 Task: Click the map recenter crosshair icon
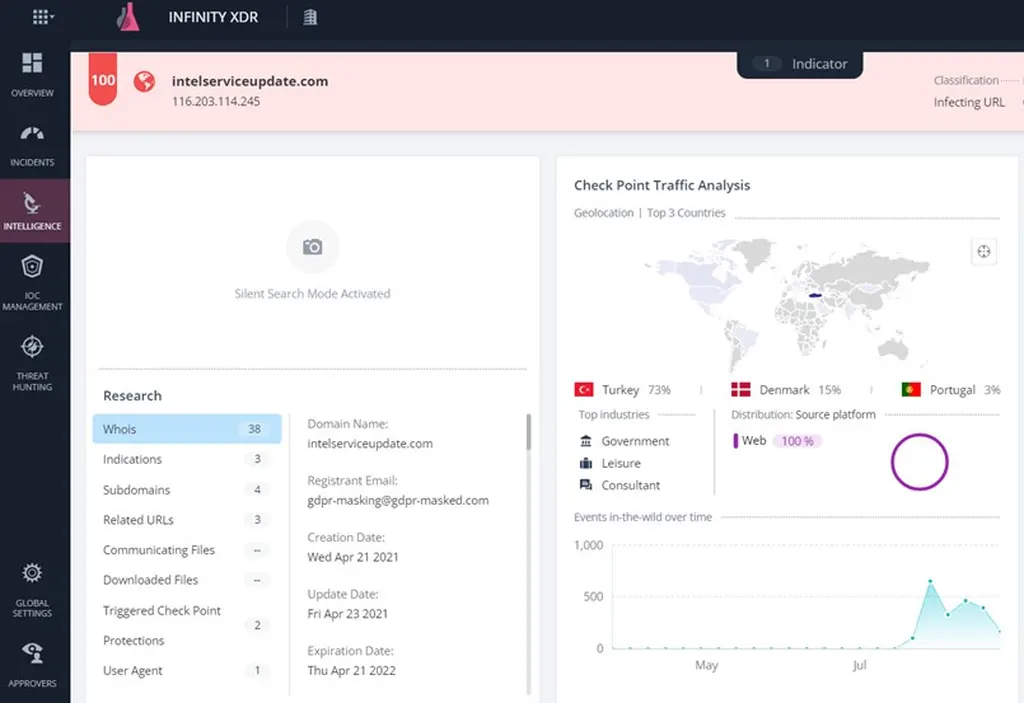[984, 252]
